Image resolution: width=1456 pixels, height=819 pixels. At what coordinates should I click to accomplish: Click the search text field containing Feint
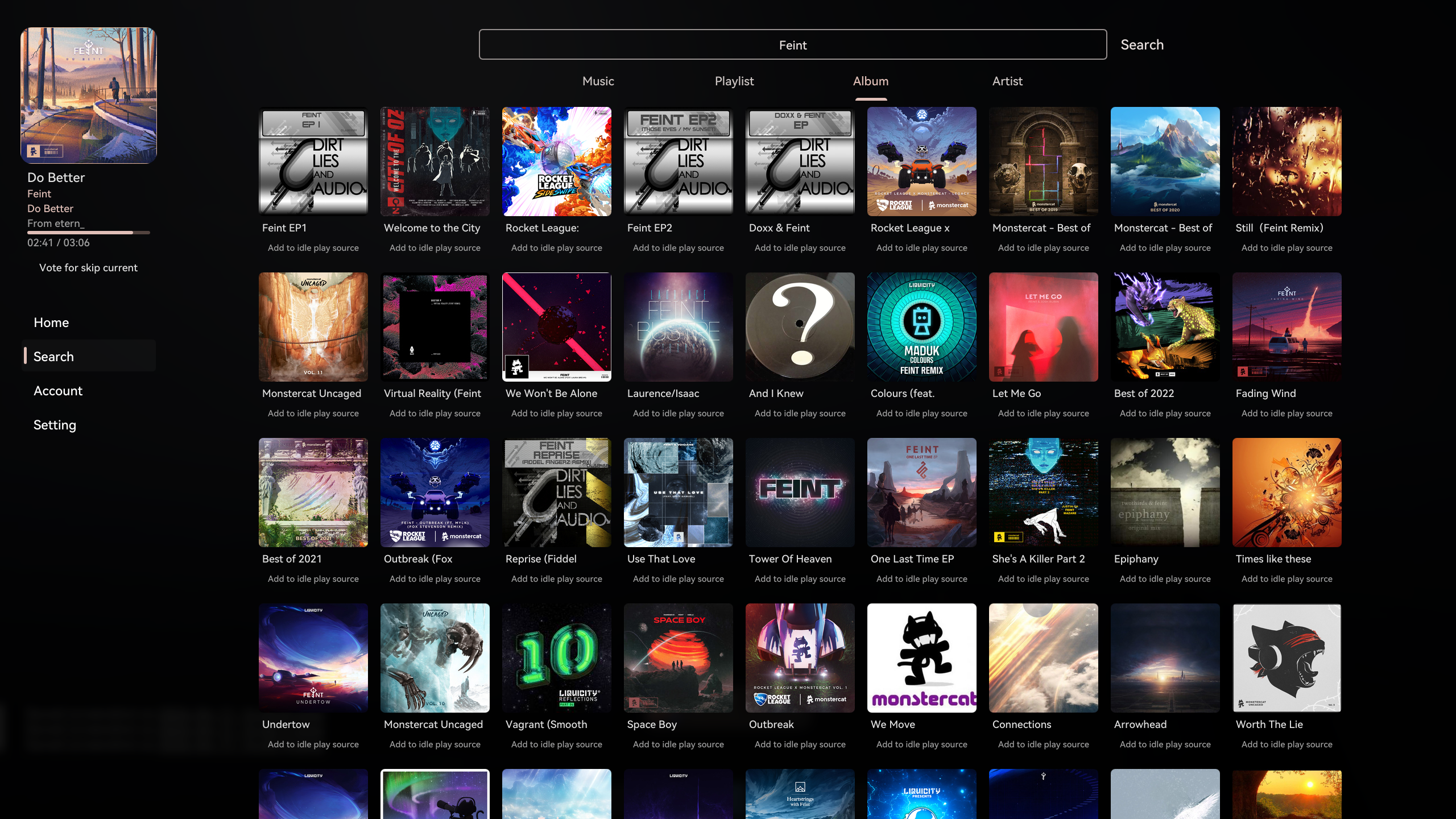coord(792,44)
